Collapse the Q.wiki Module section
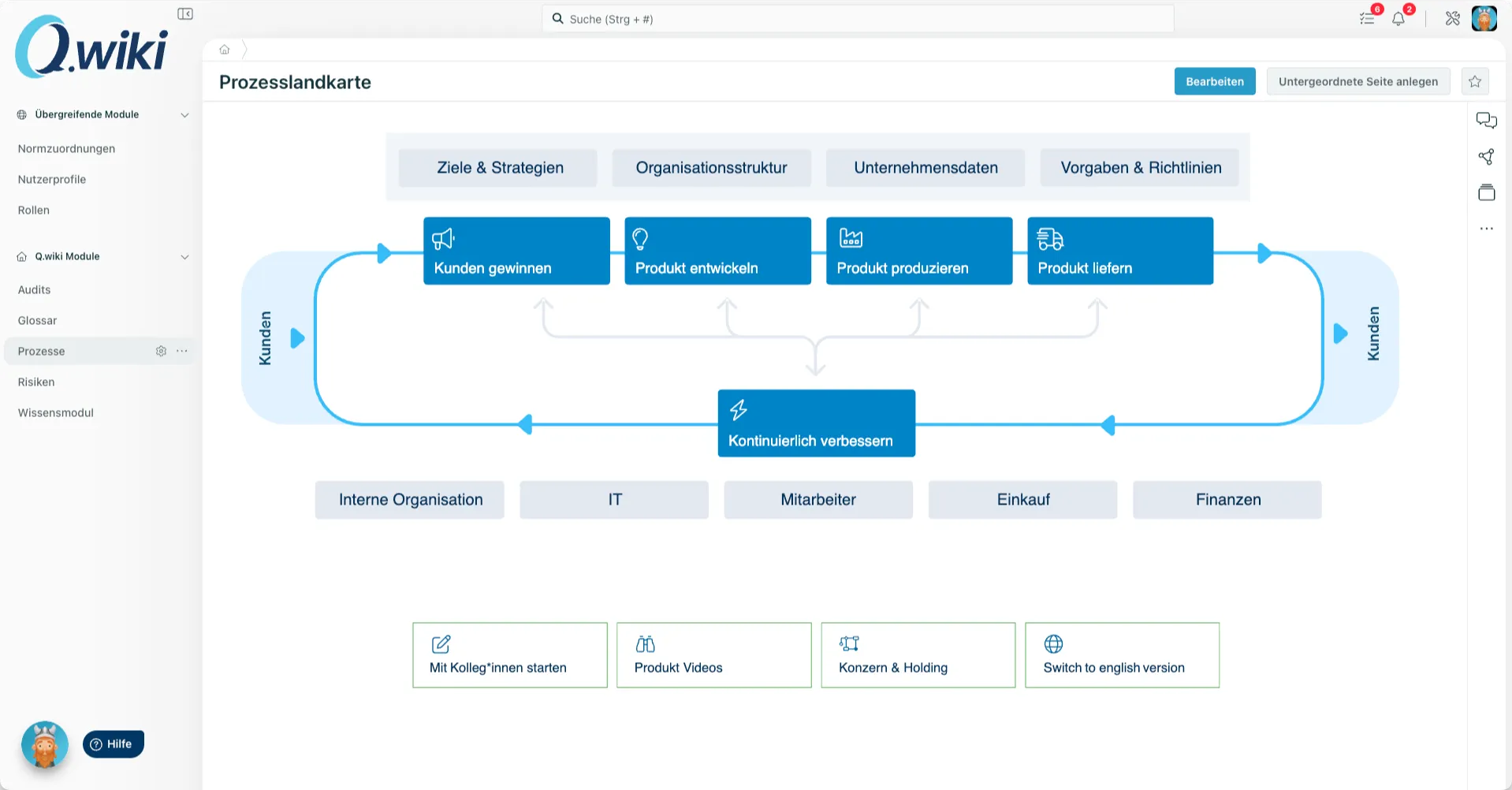This screenshot has width=1512, height=790. click(184, 257)
